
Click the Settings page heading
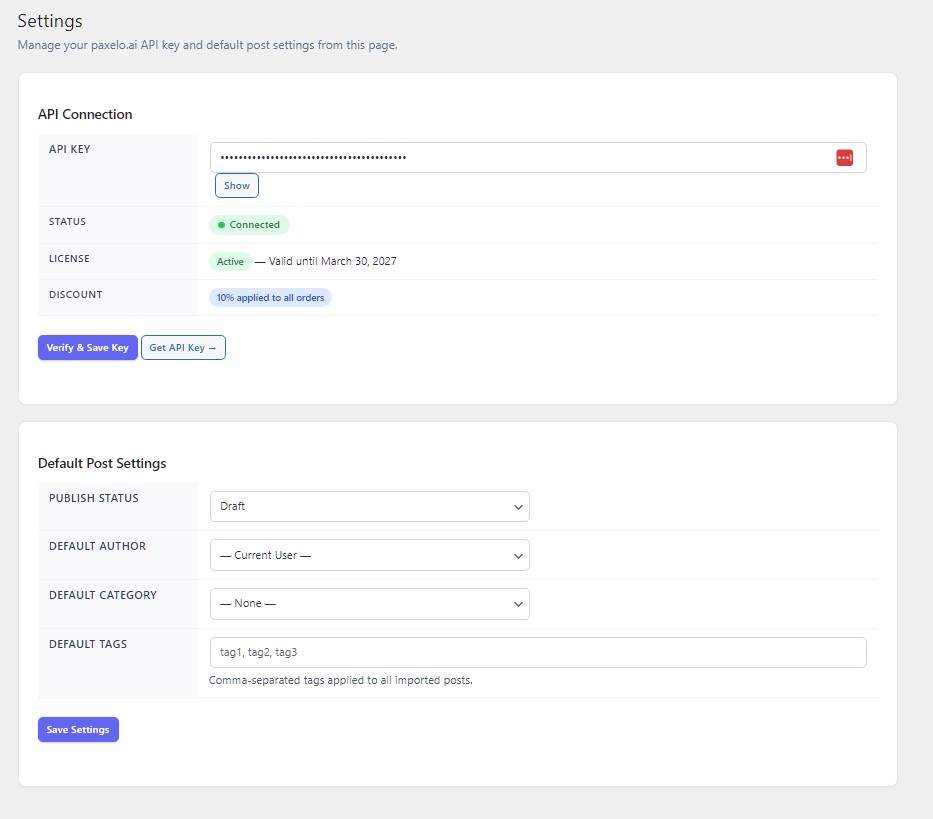[x=50, y=20]
